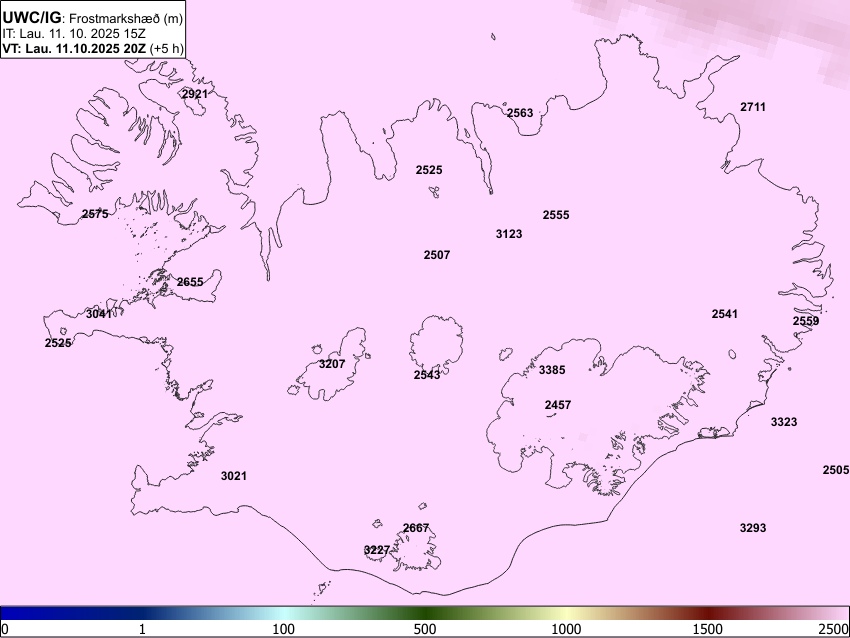Select the 1 label on the color scale
This screenshot has height=638, width=850.
click(142, 629)
